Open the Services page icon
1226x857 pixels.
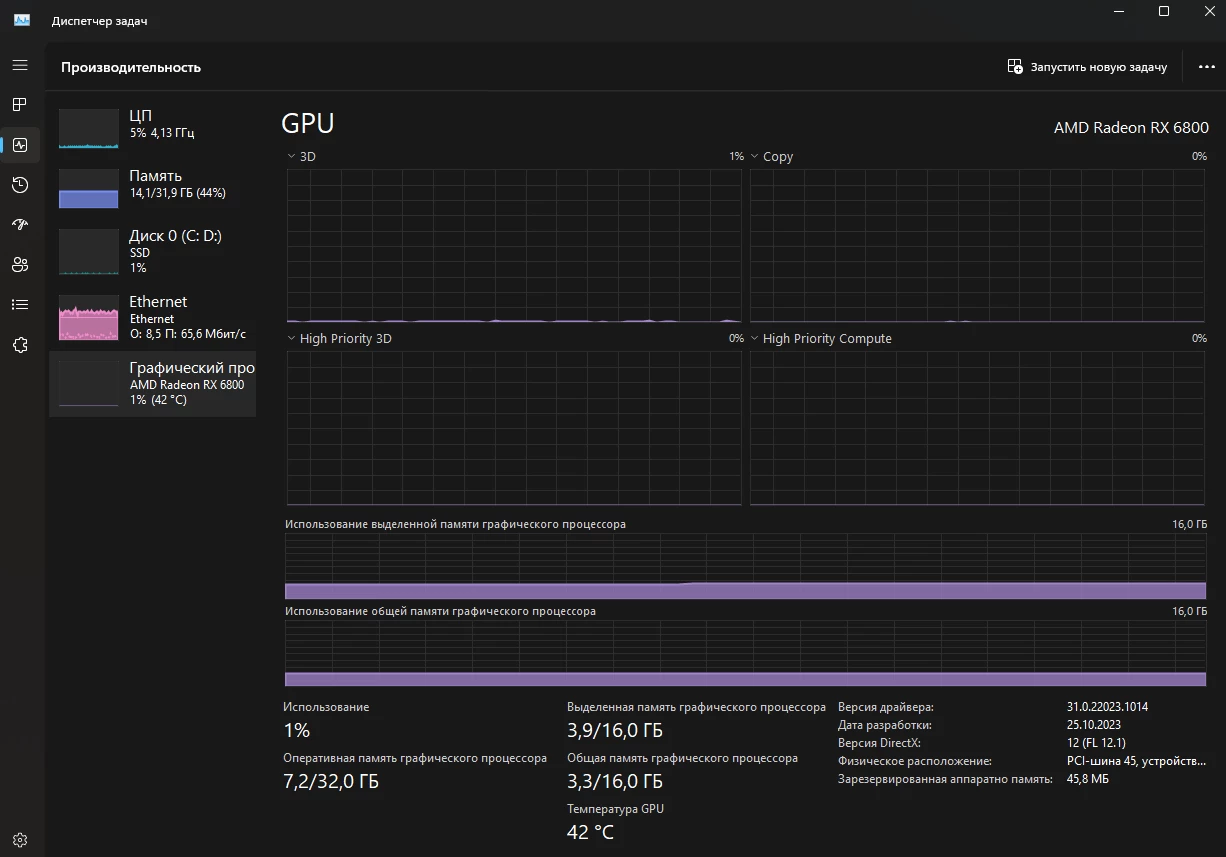(20, 345)
